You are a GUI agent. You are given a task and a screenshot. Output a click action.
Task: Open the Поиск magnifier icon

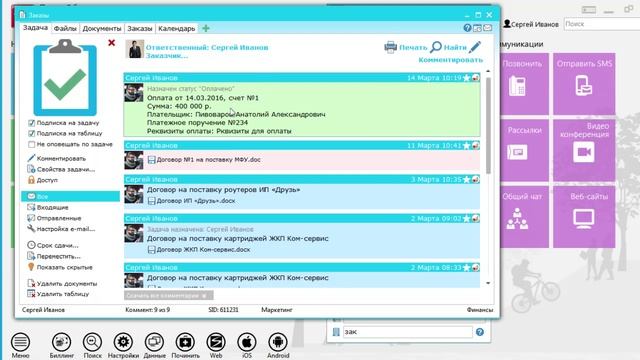pos(93,345)
